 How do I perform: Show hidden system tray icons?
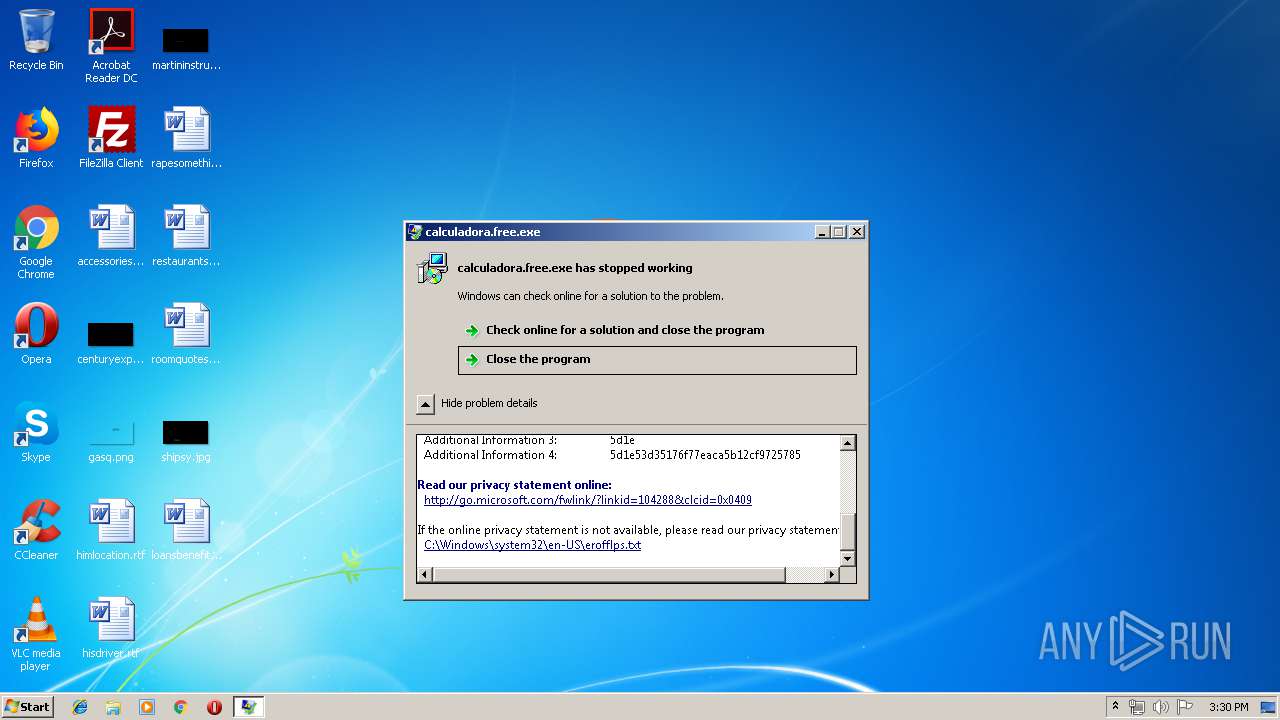point(1115,707)
